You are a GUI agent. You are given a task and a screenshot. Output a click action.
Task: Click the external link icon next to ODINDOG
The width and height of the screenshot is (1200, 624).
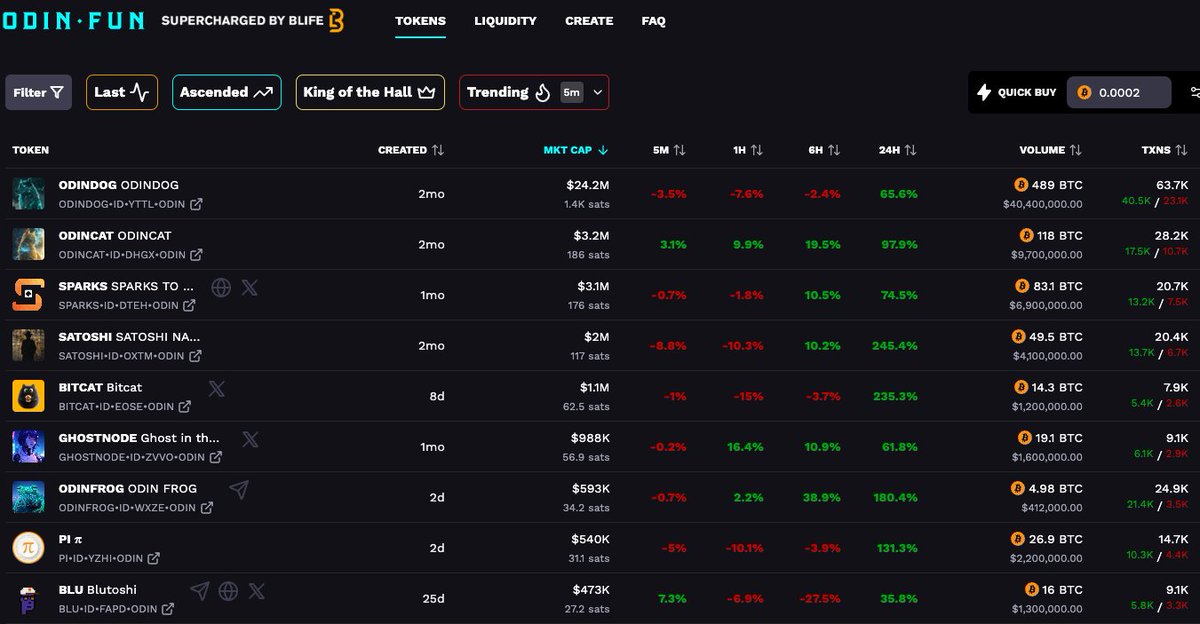[196, 204]
